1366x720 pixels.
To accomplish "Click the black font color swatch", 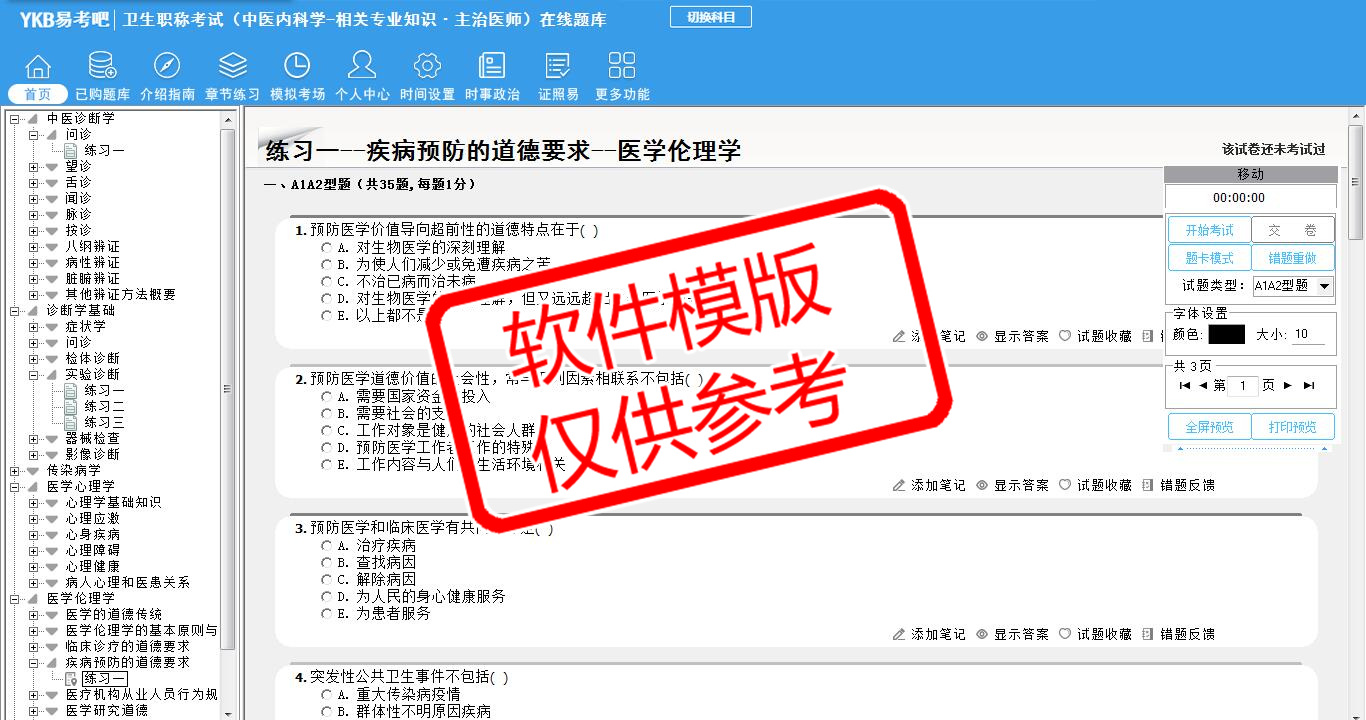I will [1226, 335].
